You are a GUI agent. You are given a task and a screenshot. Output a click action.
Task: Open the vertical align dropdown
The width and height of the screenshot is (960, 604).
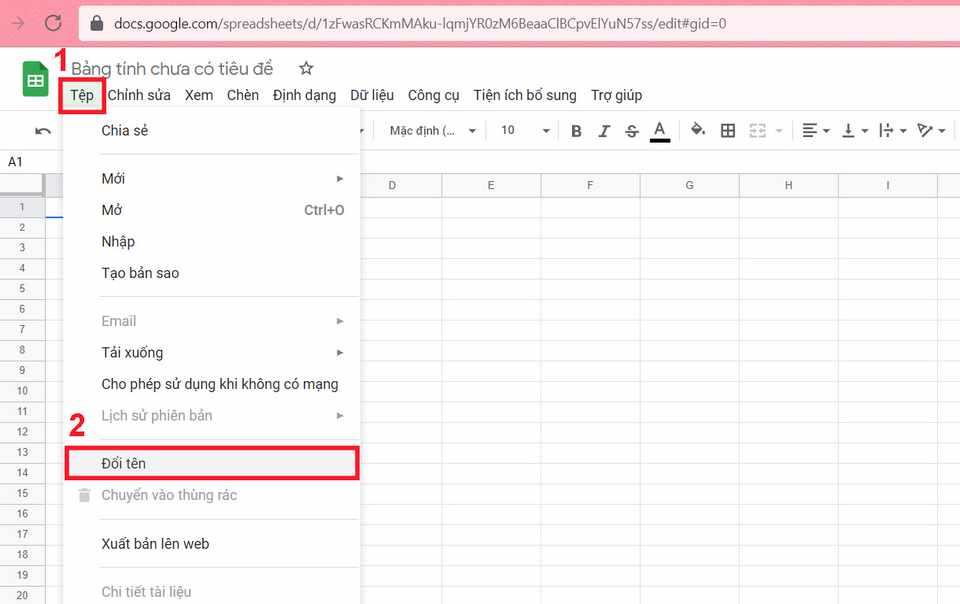854,131
